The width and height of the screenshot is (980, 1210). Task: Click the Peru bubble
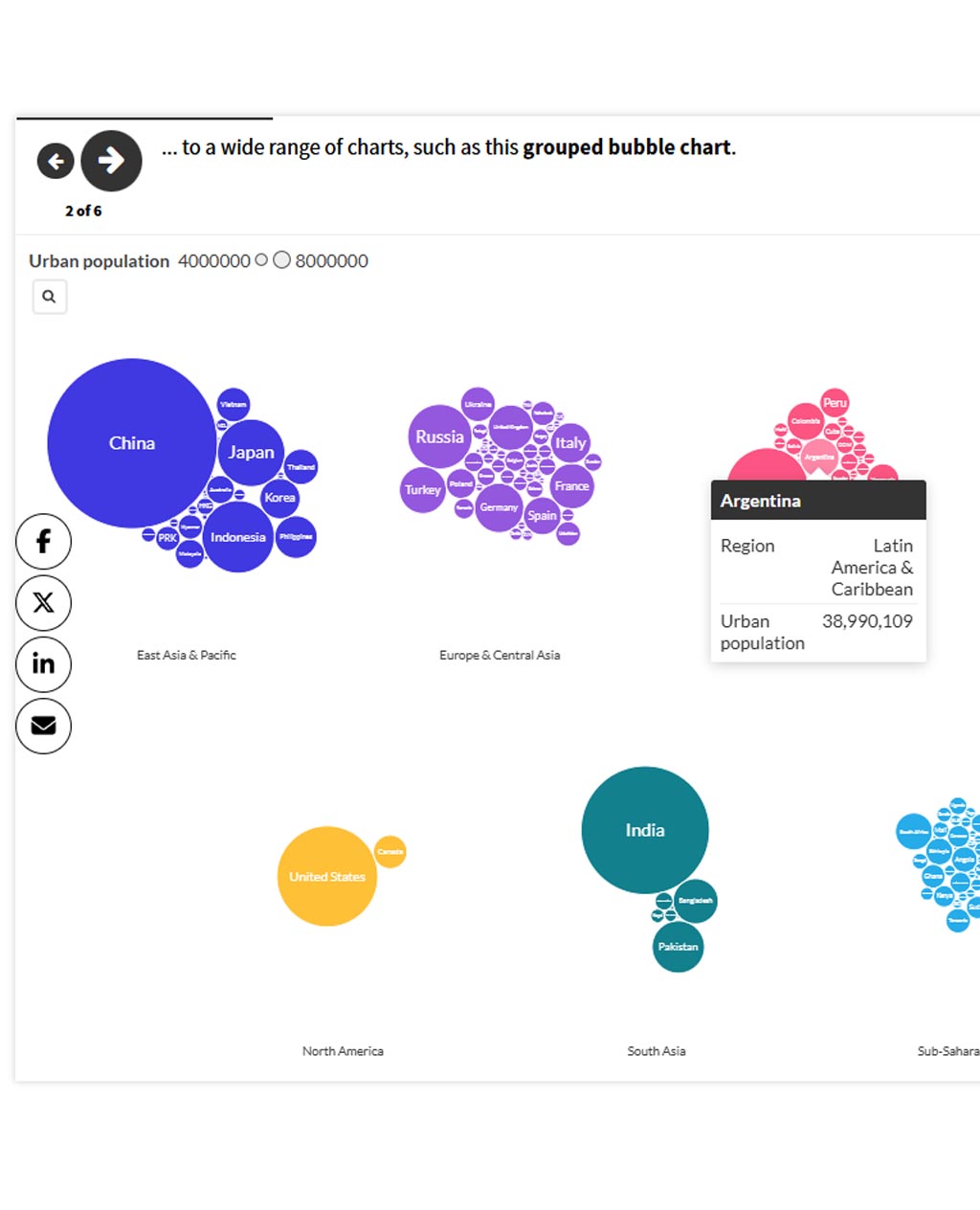point(835,403)
